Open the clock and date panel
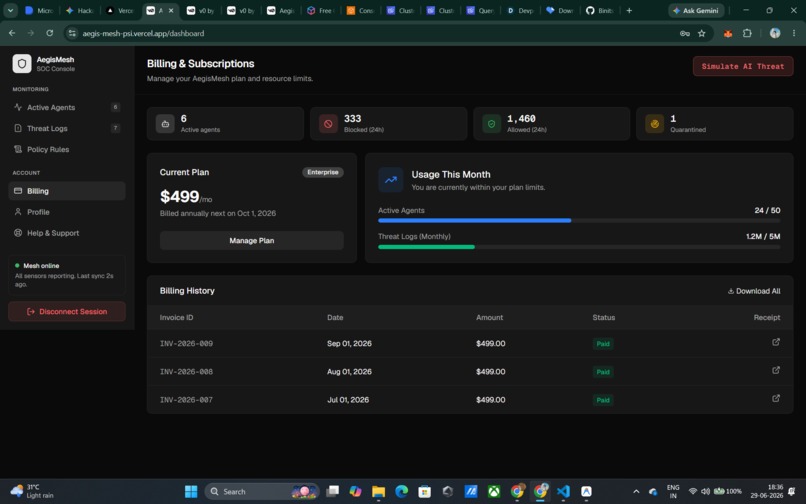 click(x=766, y=491)
